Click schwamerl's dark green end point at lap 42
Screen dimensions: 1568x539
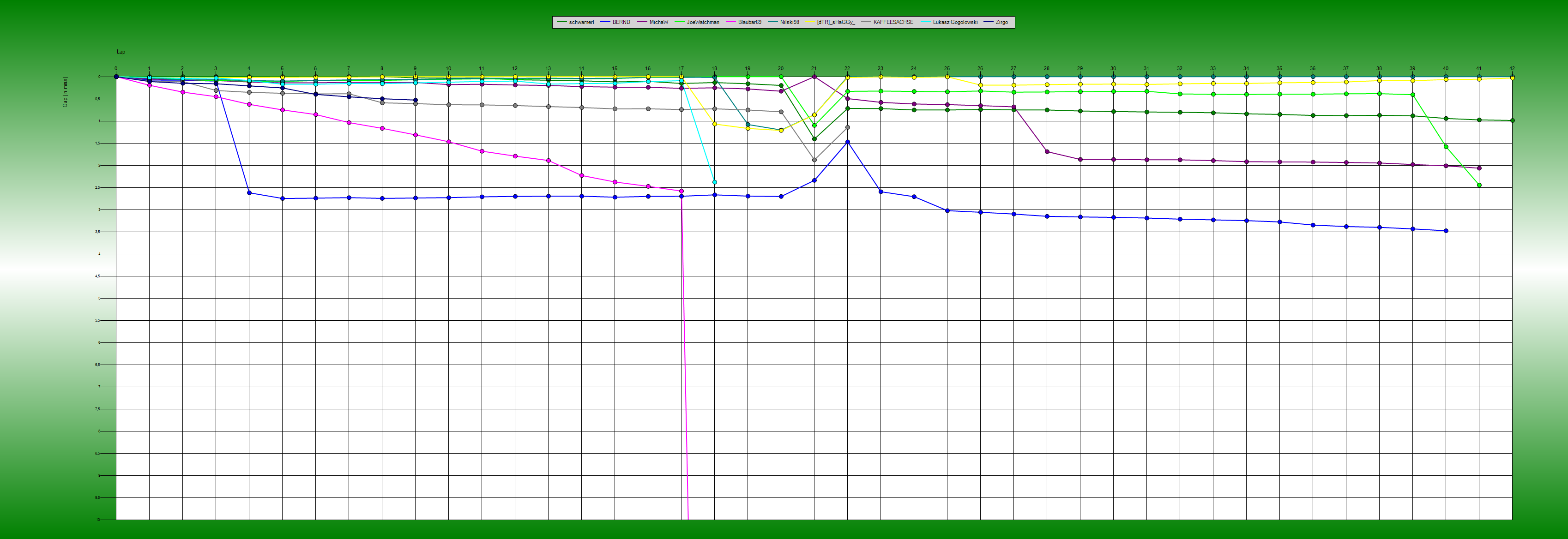click(x=1512, y=120)
